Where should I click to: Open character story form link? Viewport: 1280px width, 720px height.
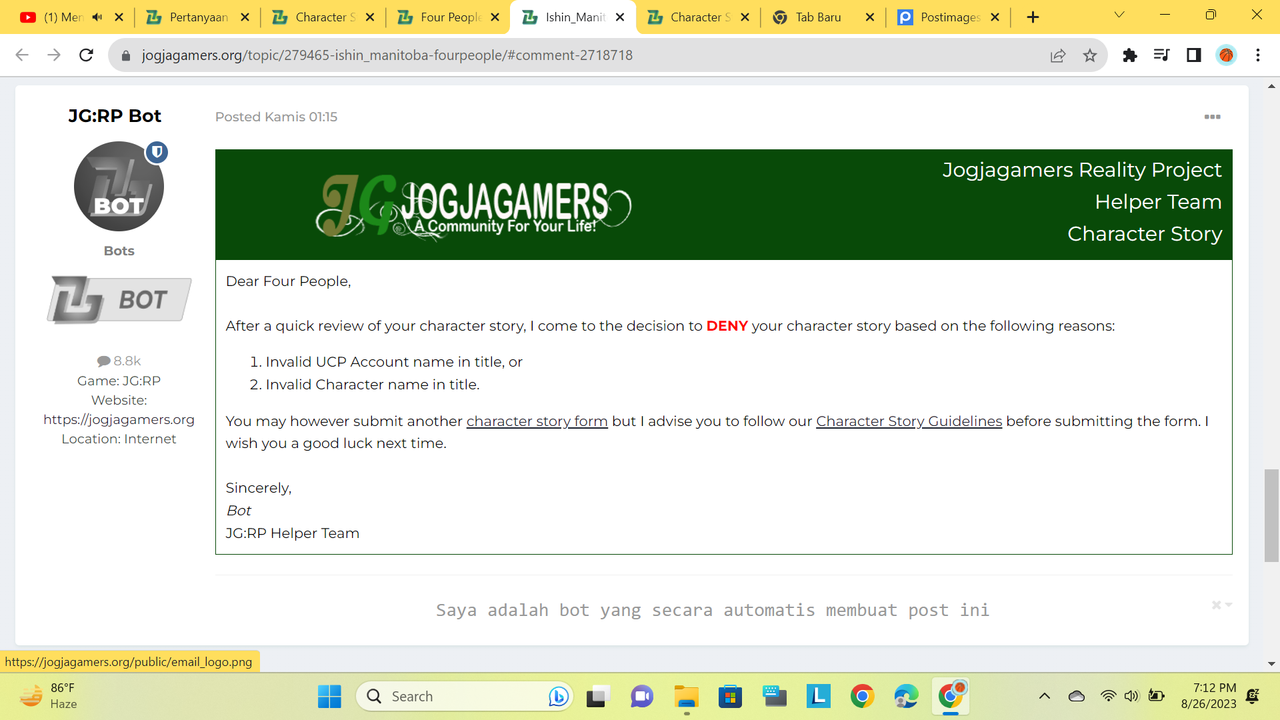(537, 421)
